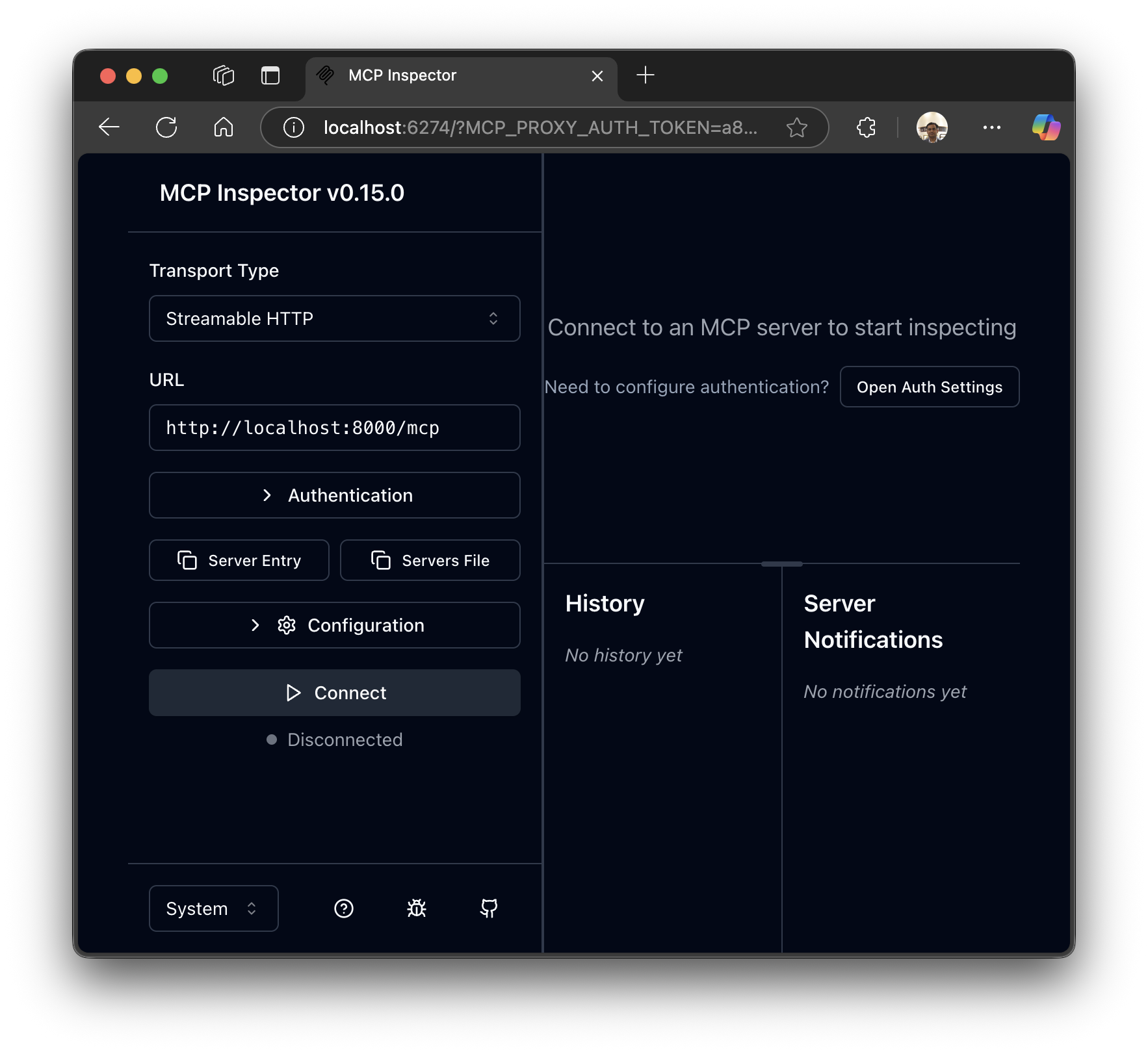1148x1054 pixels.
Task: Click the 'No history yet' text
Action: pyautogui.click(x=623, y=655)
